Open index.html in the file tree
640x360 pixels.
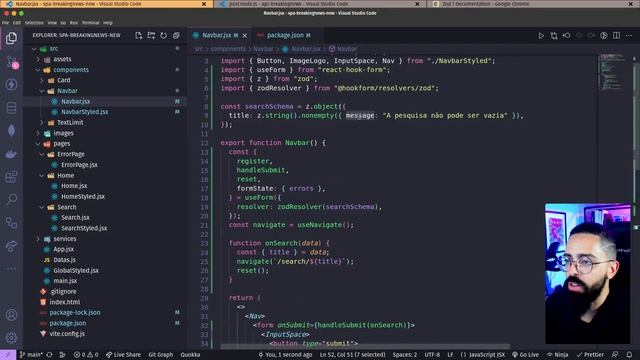click(x=64, y=302)
